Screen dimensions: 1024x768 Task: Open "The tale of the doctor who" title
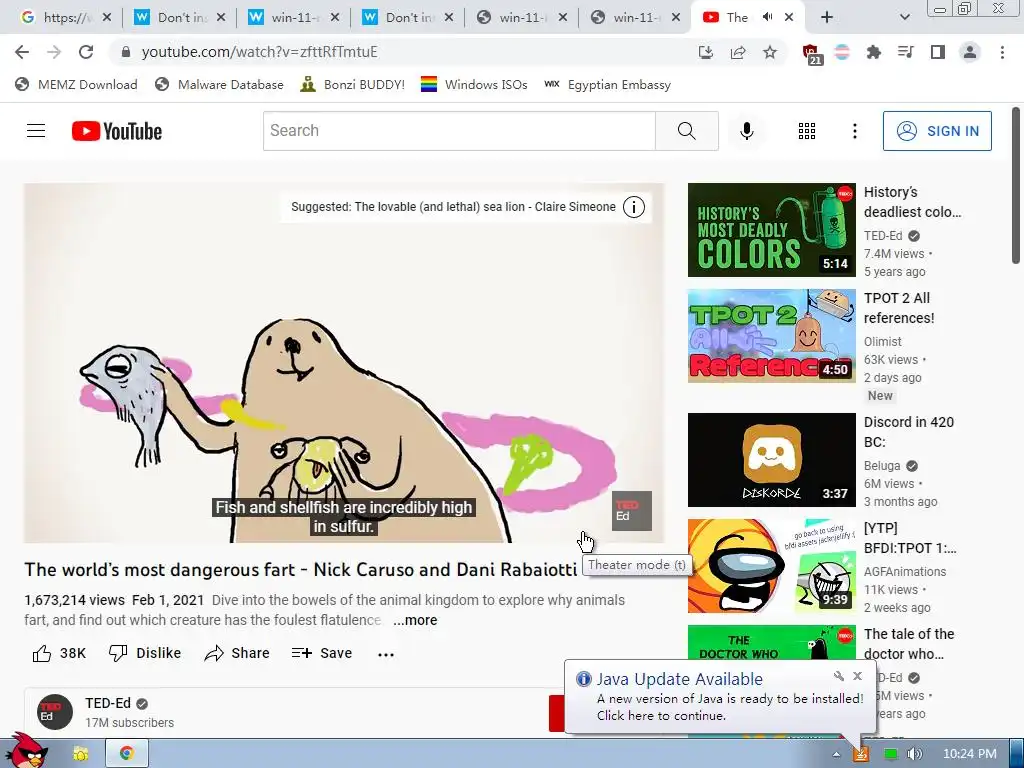[x=909, y=644]
